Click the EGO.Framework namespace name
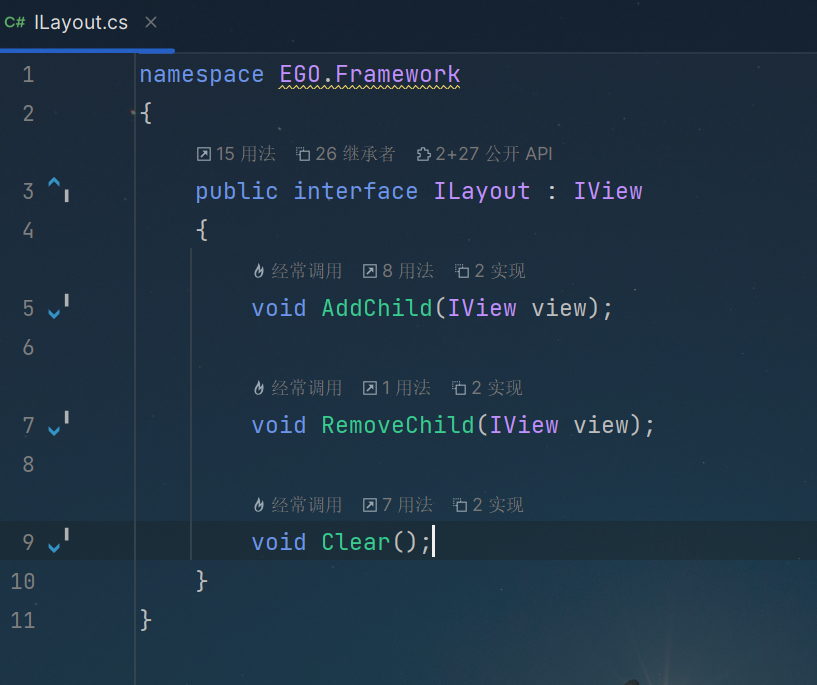 click(369, 74)
